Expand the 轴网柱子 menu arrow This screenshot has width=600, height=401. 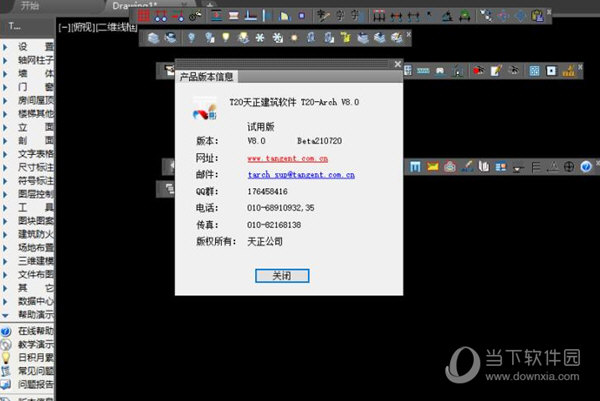(5, 60)
